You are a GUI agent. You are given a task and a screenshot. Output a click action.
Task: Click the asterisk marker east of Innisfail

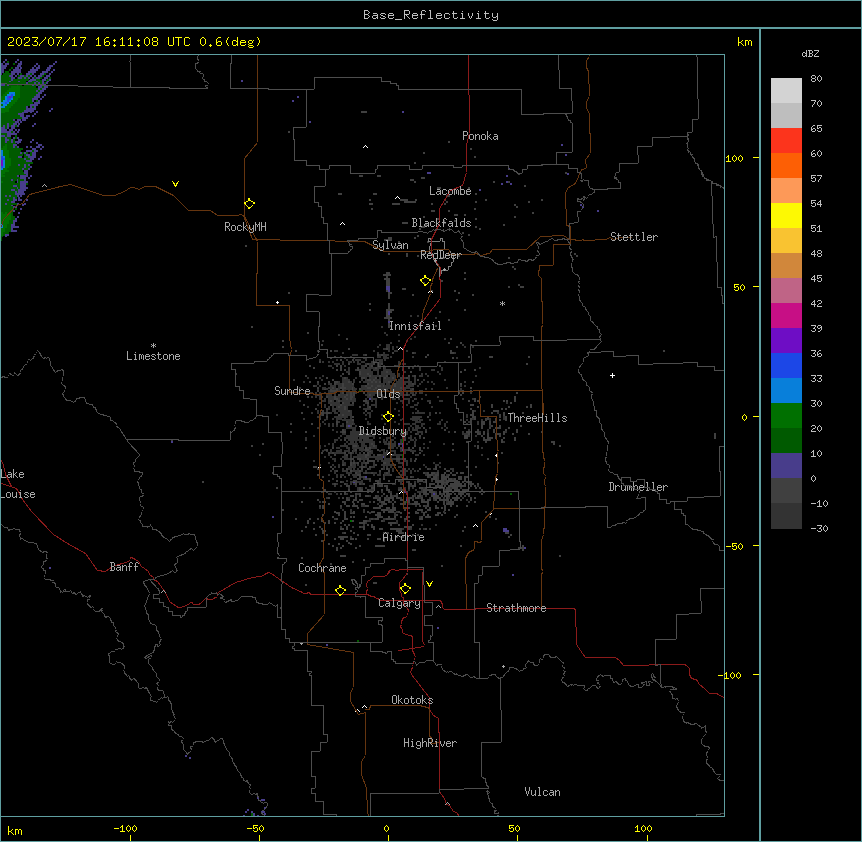point(502,303)
